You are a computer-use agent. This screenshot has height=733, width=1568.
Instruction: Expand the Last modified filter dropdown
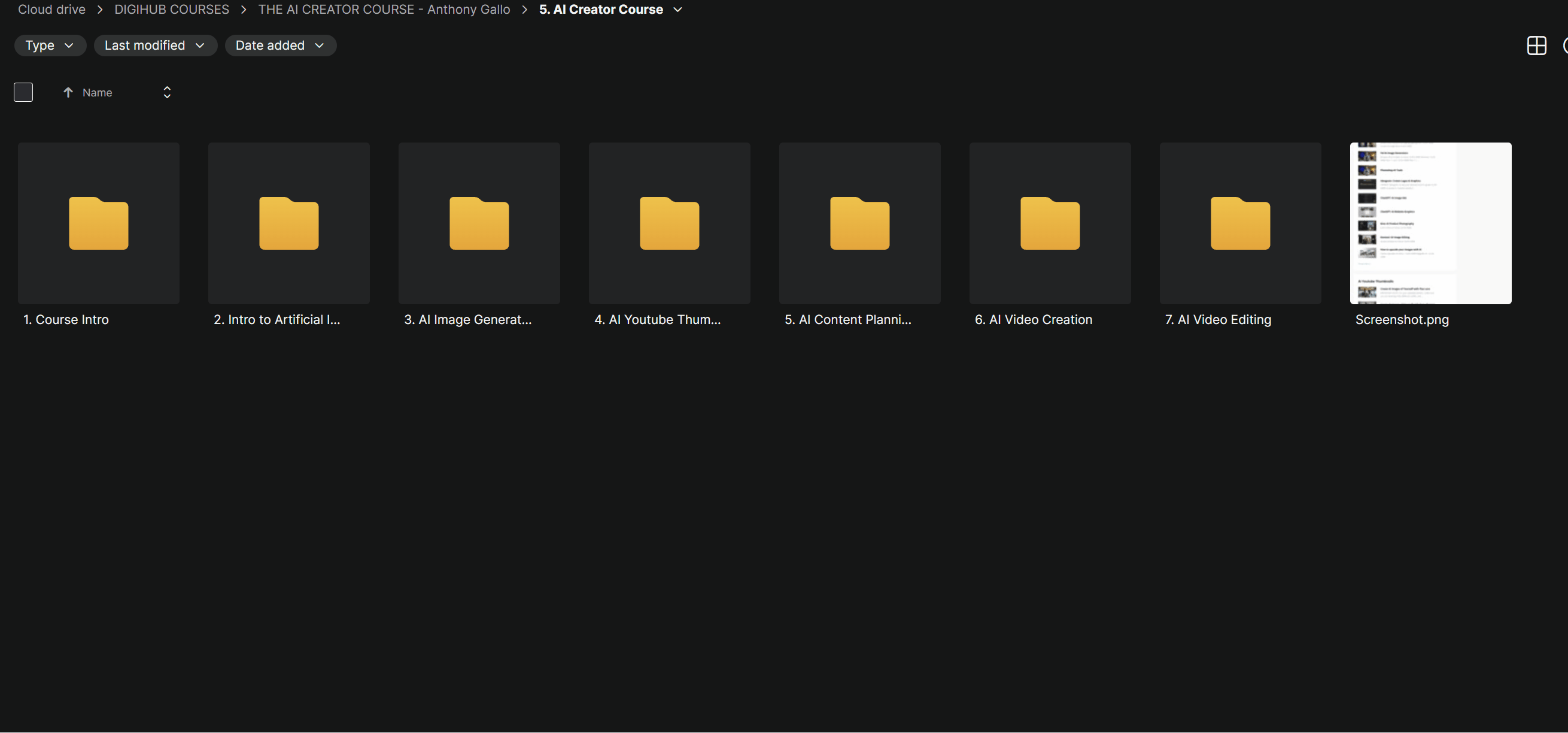(155, 45)
